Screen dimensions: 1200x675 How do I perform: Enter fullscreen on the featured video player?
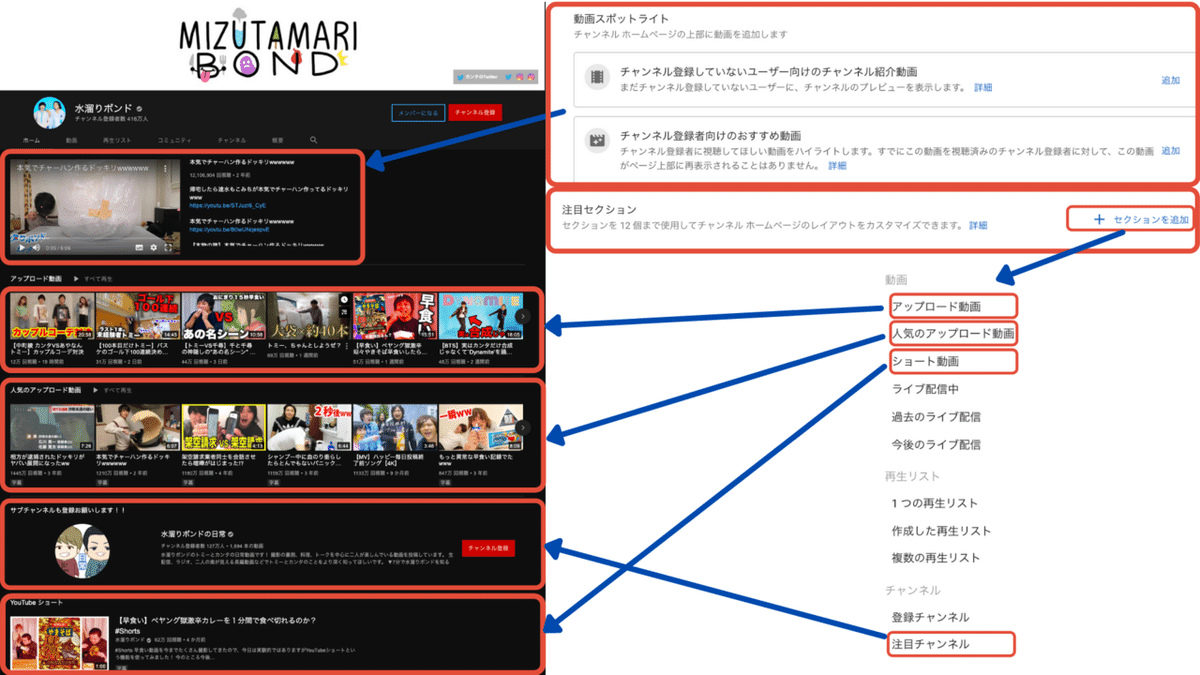point(169,247)
